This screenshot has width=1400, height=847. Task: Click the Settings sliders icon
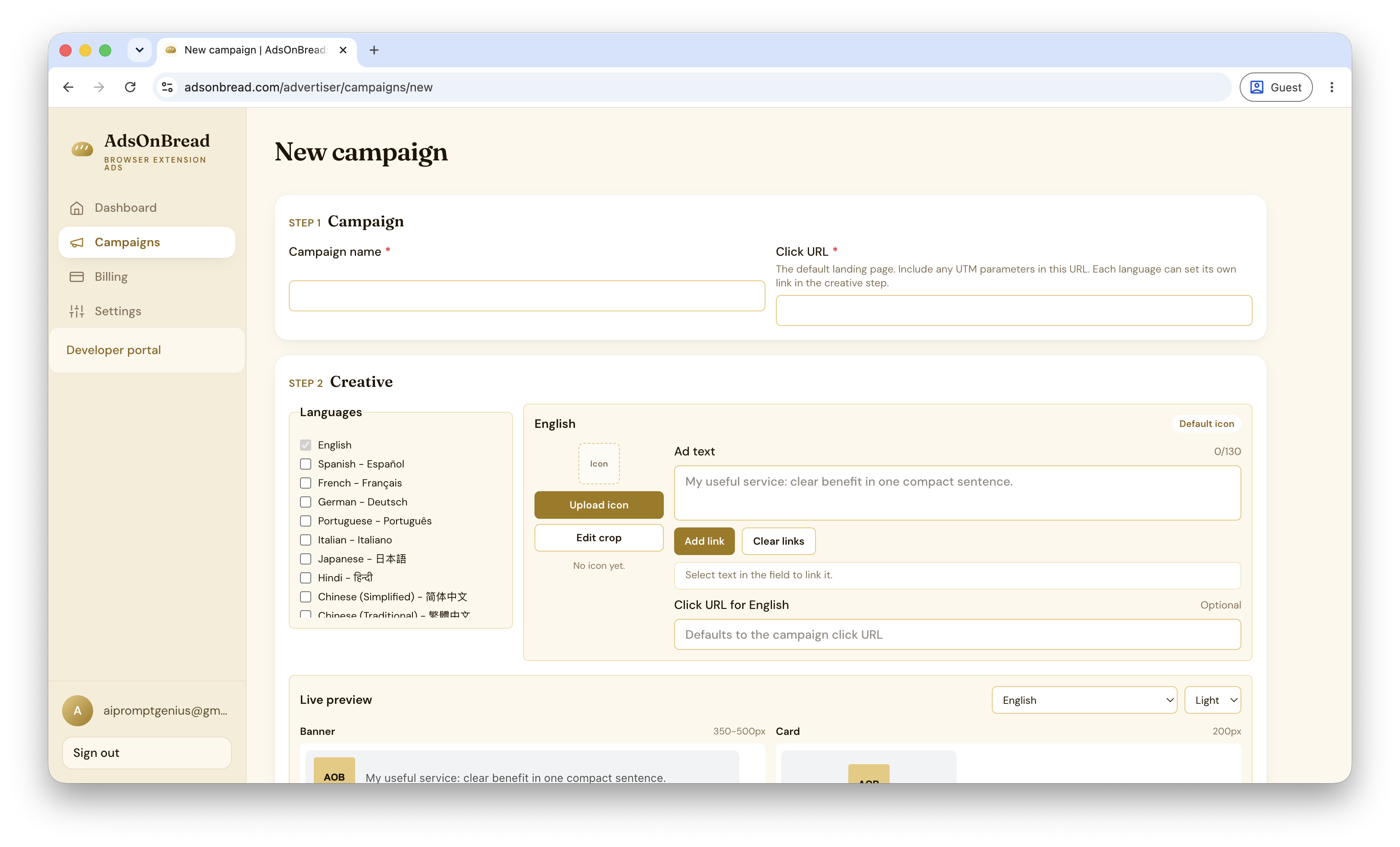click(77, 311)
